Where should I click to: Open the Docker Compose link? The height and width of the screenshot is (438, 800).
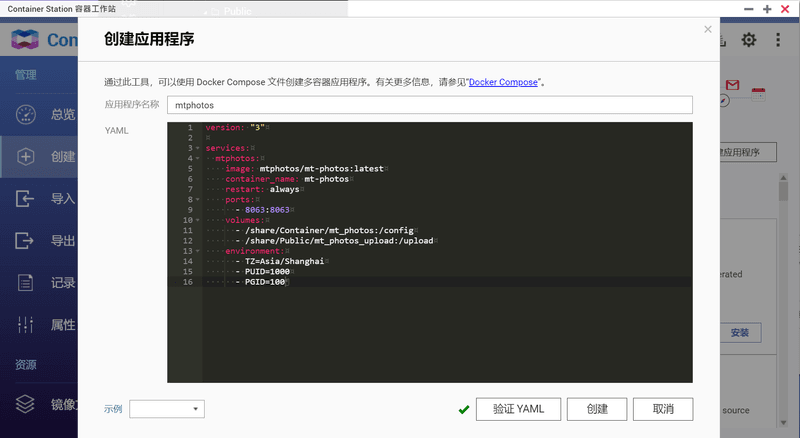pyautogui.click(x=503, y=82)
